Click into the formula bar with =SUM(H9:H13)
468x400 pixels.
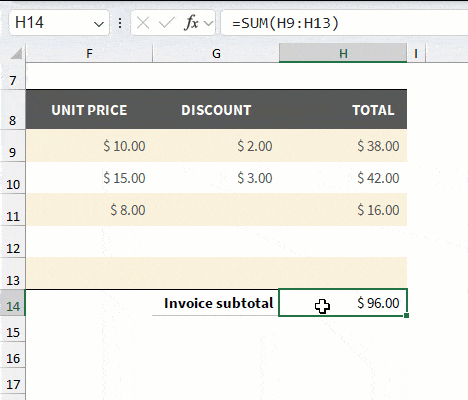click(x=344, y=23)
